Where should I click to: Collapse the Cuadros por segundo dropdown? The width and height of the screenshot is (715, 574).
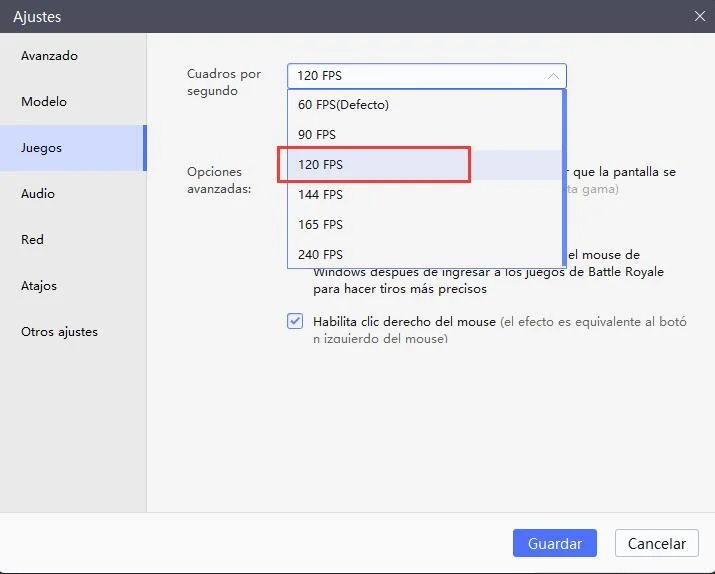click(427, 76)
